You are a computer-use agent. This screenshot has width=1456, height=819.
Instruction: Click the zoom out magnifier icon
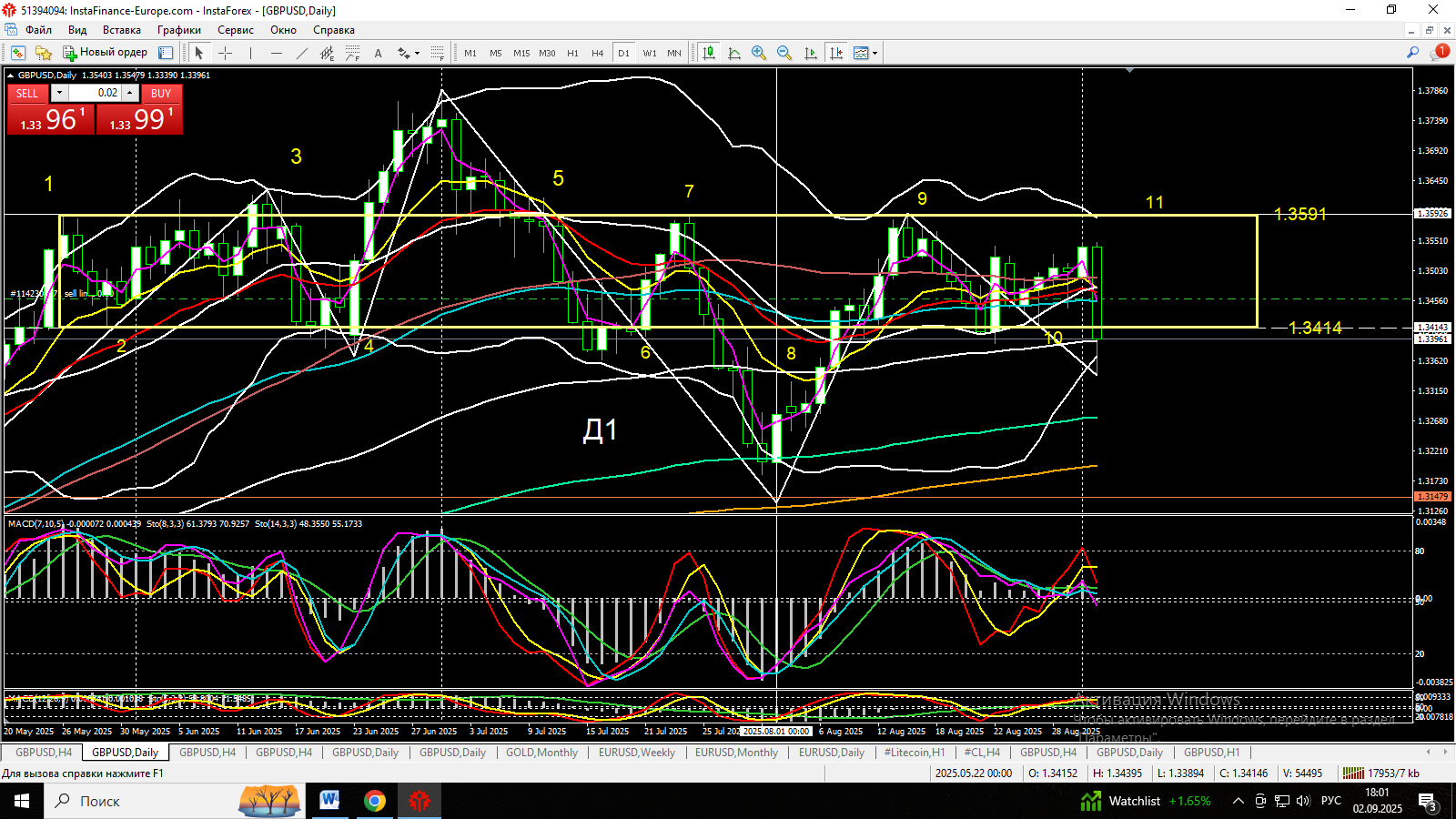coord(784,53)
